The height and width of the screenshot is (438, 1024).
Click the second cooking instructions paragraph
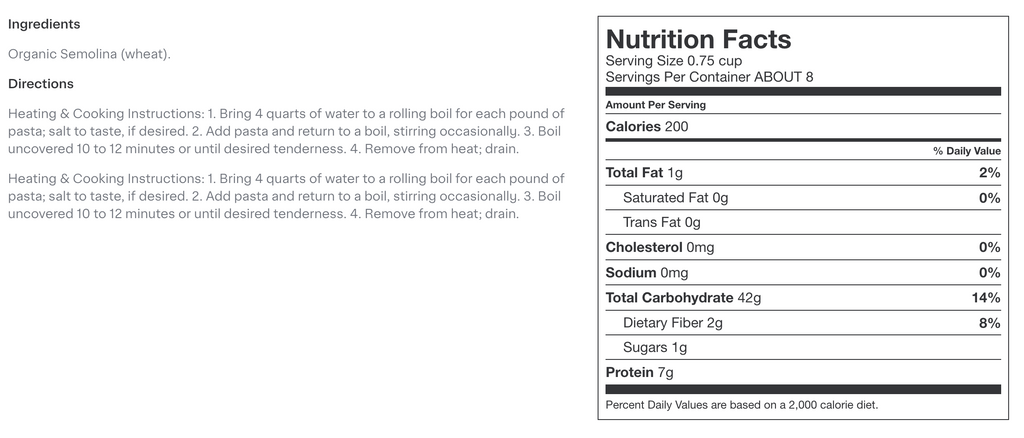tap(286, 196)
